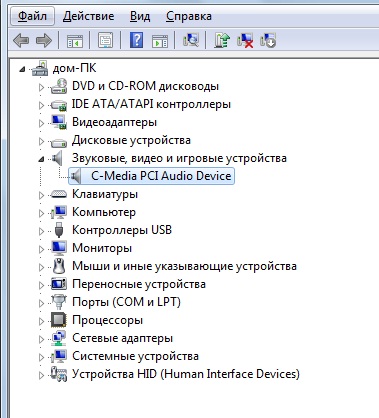Click the IDE ATA/ATAPI controller icon
Image resolution: width=379 pixels, height=418 pixels.
coord(59,105)
